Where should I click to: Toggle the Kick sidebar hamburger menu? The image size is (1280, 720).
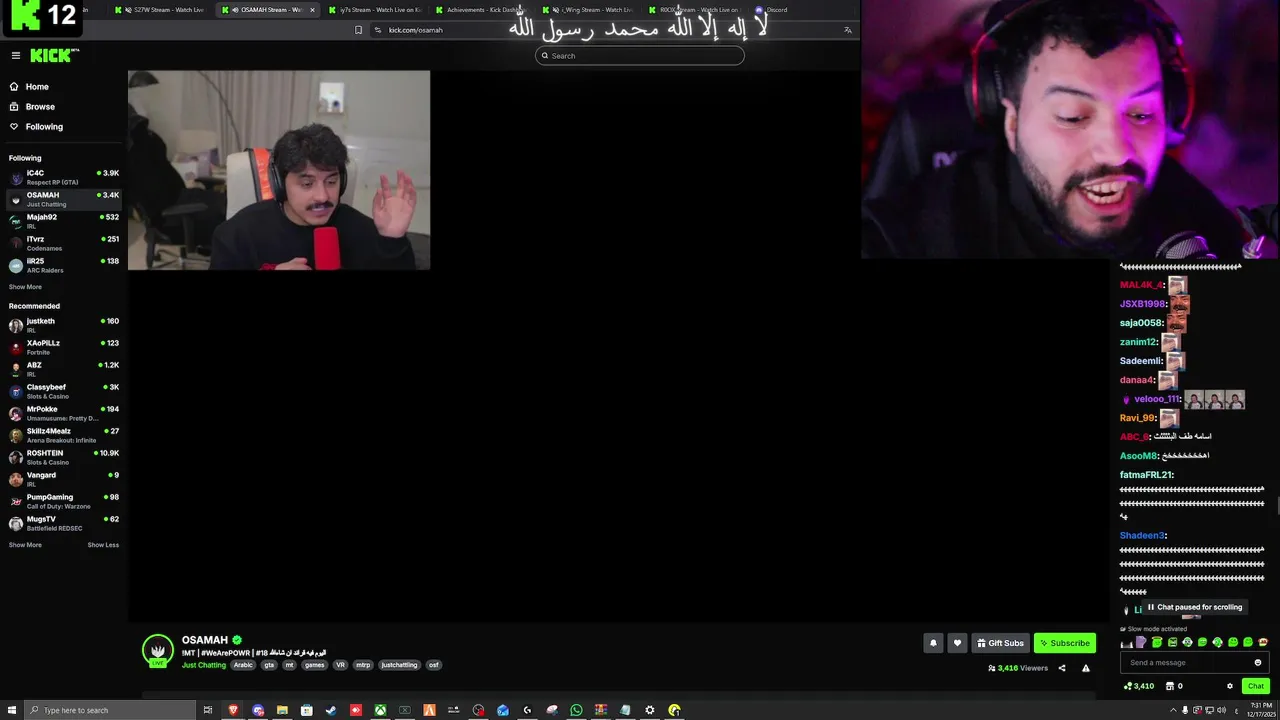tap(16, 55)
